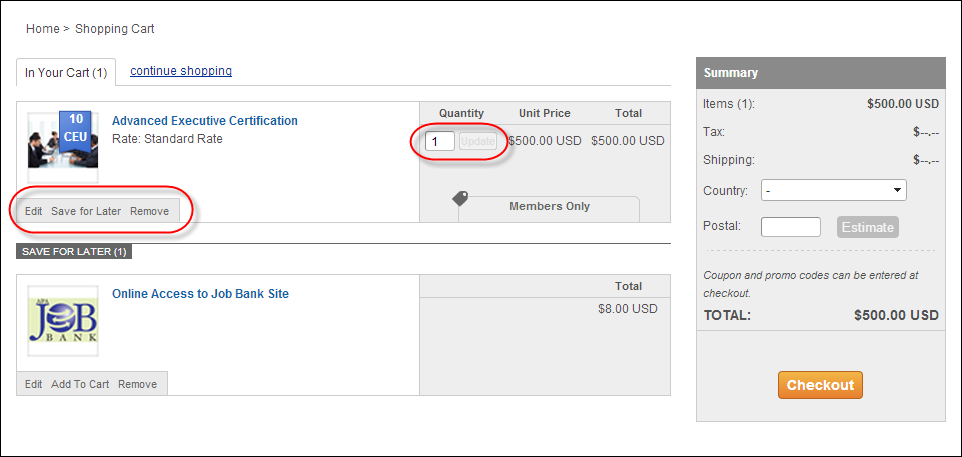This screenshot has width=962, height=457.
Task: Click the Members Only tag icon
Action: pos(460,198)
